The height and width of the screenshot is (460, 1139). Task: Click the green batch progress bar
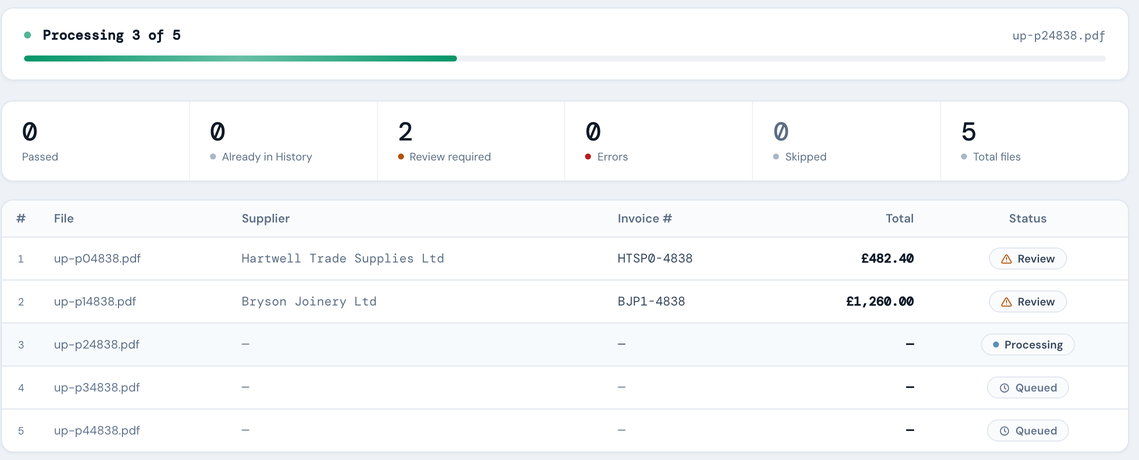(x=240, y=58)
